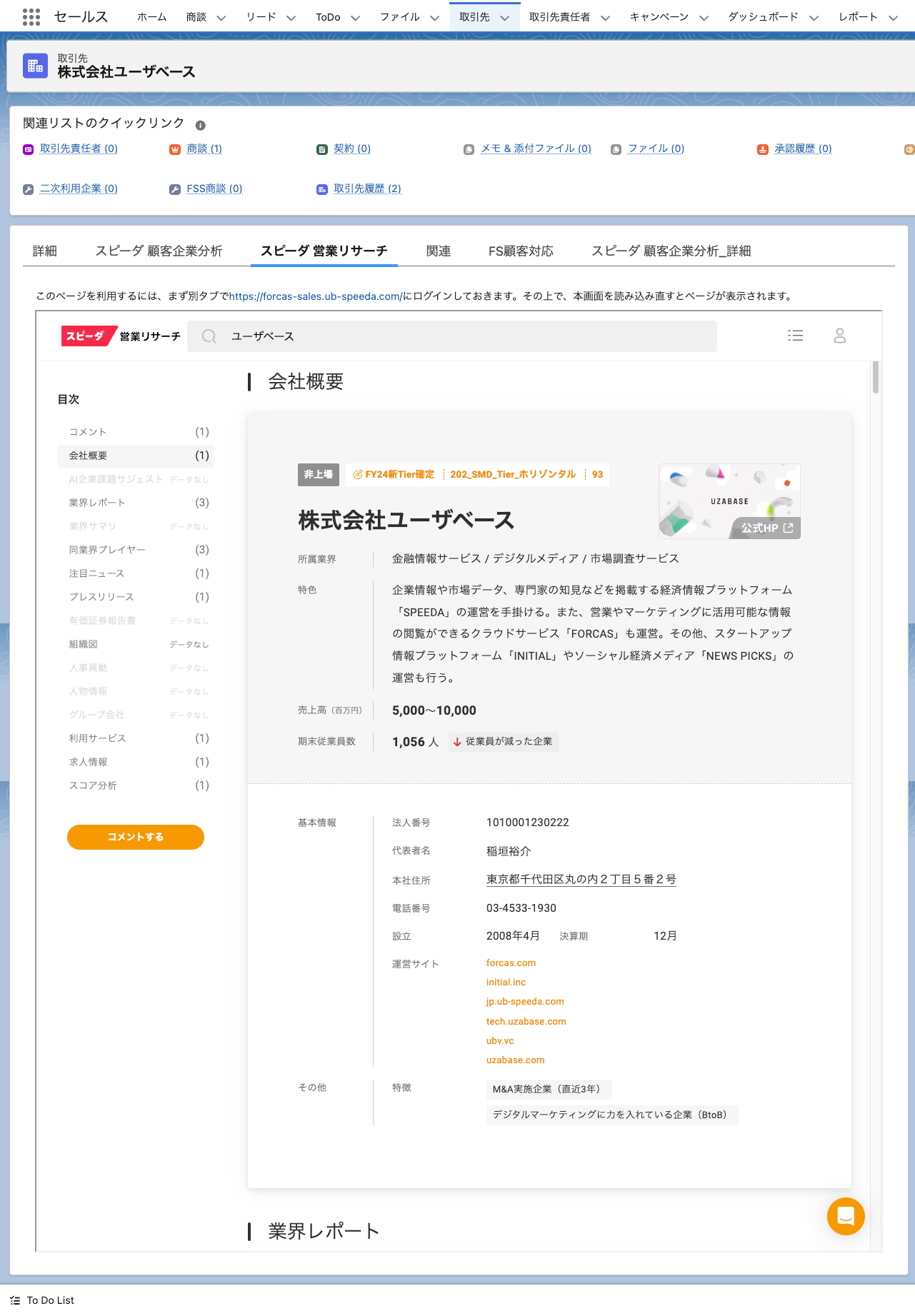The height and width of the screenshot is (1316, 915).
Task: Switch to the 関連 tab
Action: (x=439, y=251)
